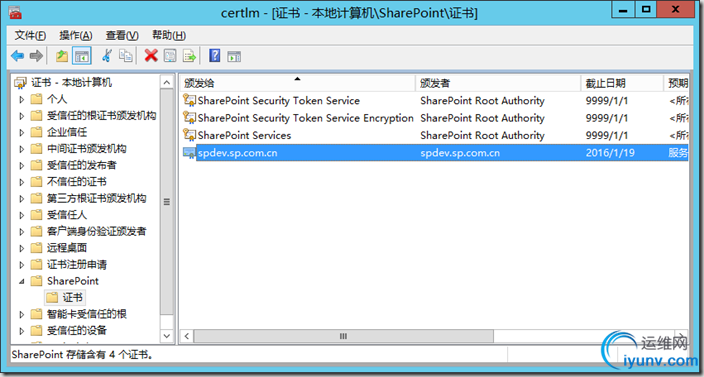Click the 企业信任 folder icon
This screenshot has width=704, height=377.
coord(36,132)
